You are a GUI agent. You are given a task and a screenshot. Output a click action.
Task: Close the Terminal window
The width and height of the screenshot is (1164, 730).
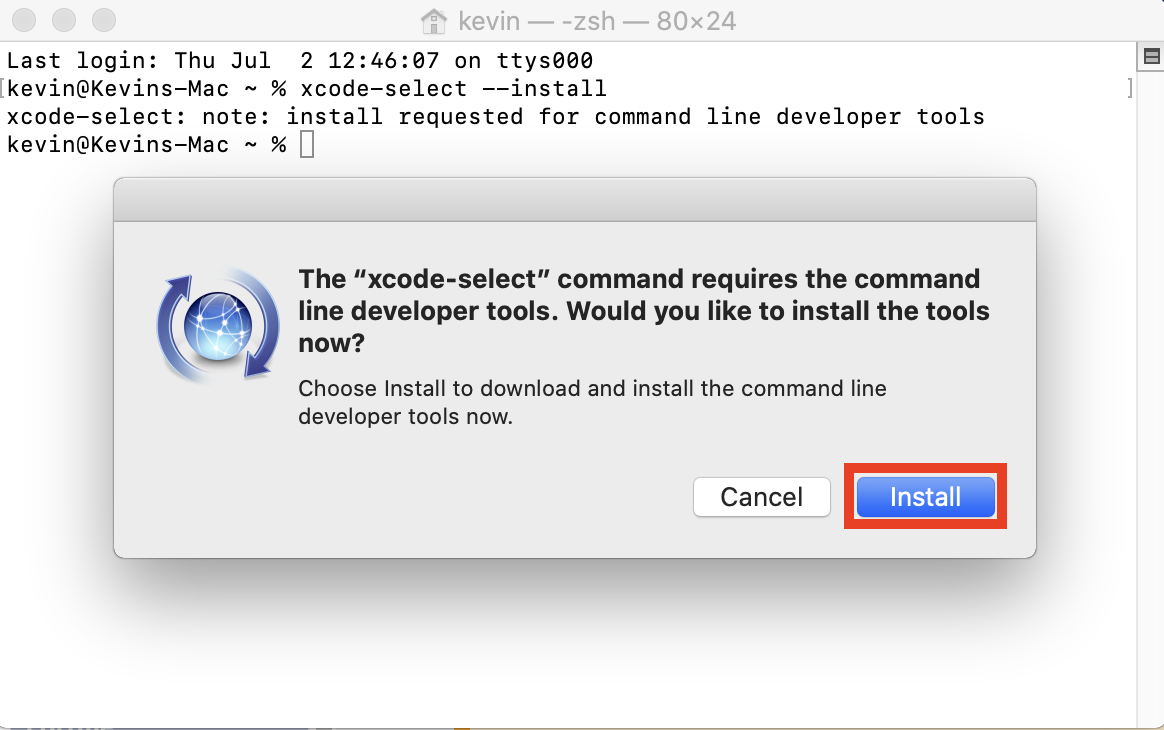pos(24,20)
